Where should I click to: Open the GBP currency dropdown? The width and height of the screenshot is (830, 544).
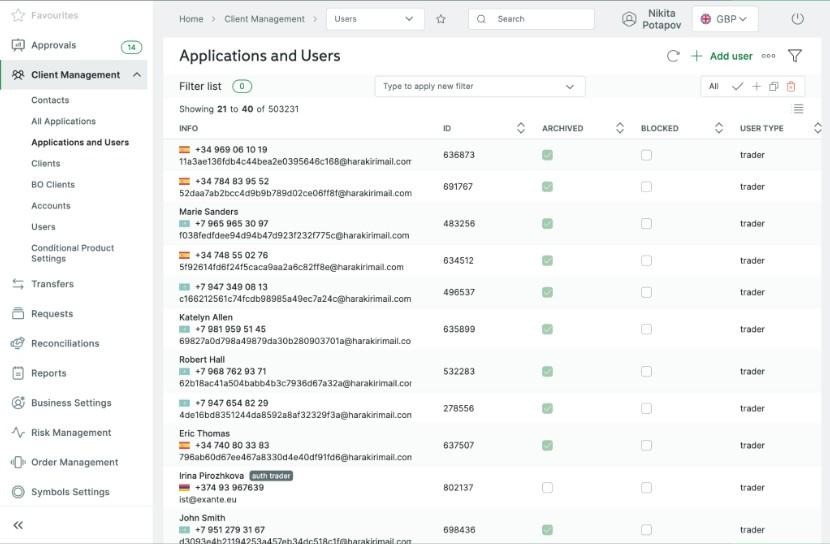725,19
